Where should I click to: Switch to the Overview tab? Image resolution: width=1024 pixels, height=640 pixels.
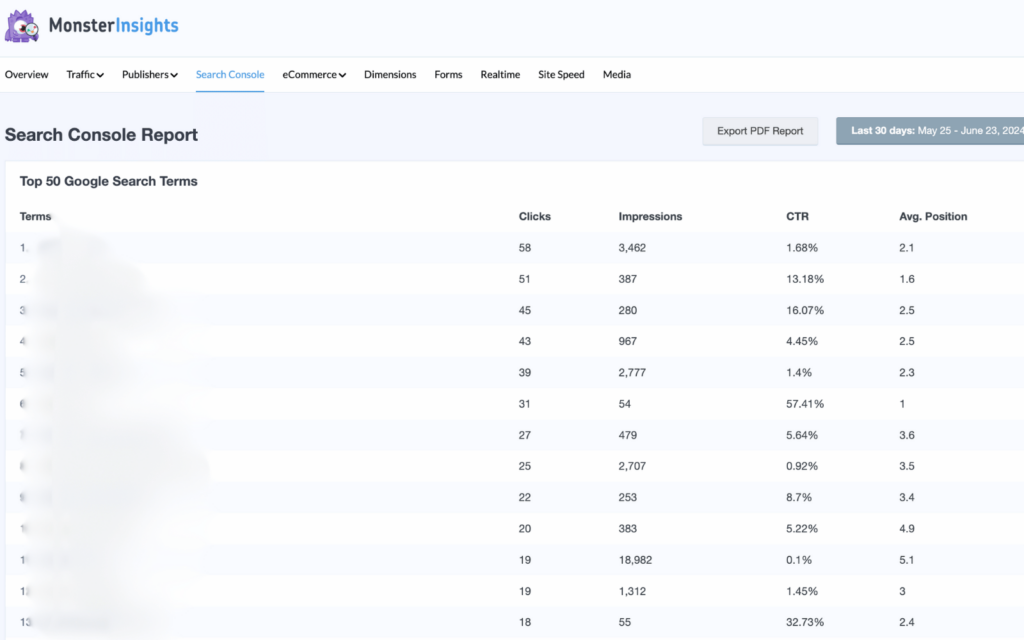pos(27,74)
